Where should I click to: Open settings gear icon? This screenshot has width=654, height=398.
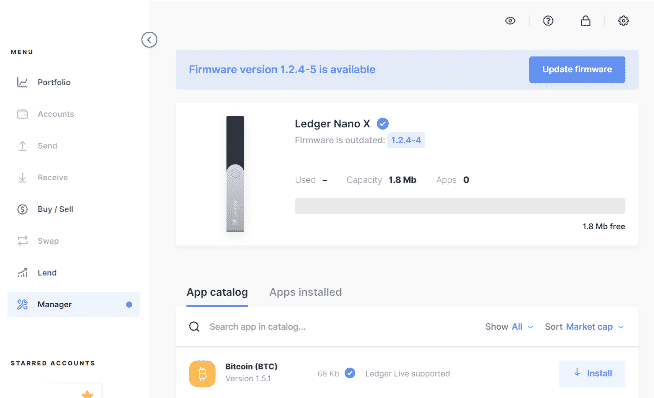623,21
